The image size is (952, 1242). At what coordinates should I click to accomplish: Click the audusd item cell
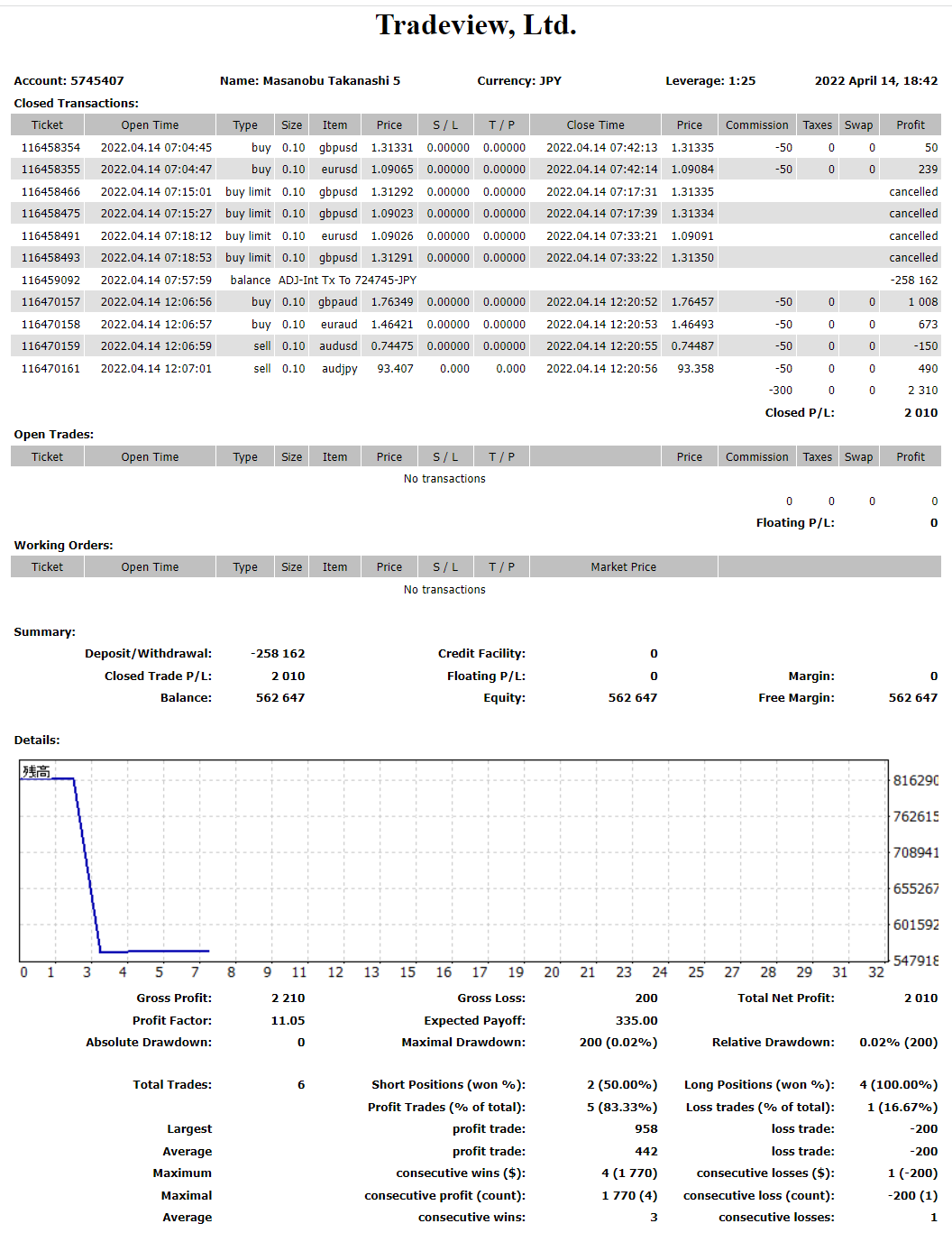click(338, 346)
